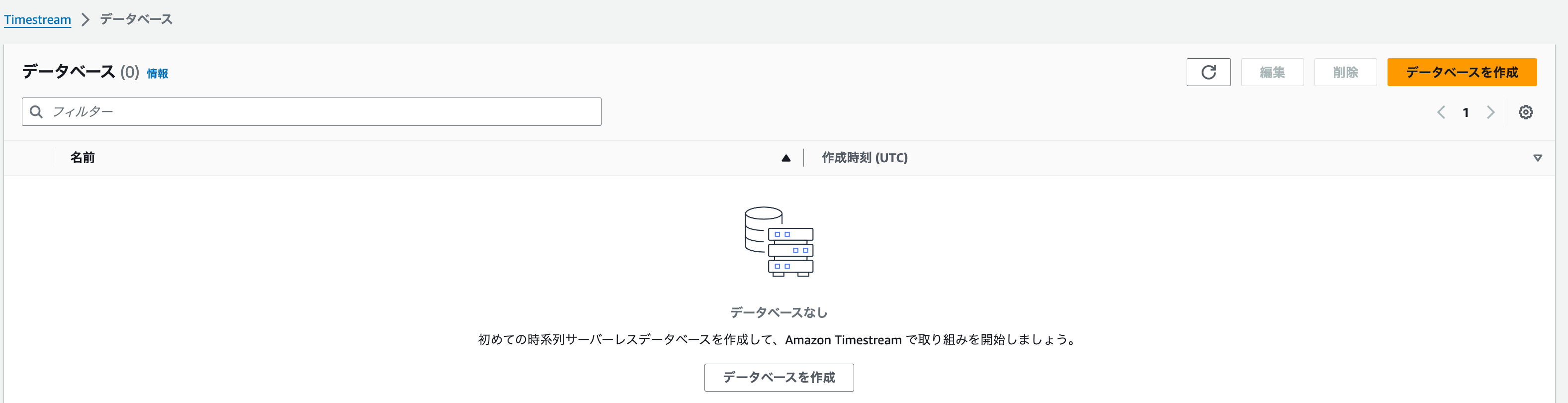Screen dimensions: 1568x403
Task: Click the Timestream breadcrumb link
Action: 38,19
